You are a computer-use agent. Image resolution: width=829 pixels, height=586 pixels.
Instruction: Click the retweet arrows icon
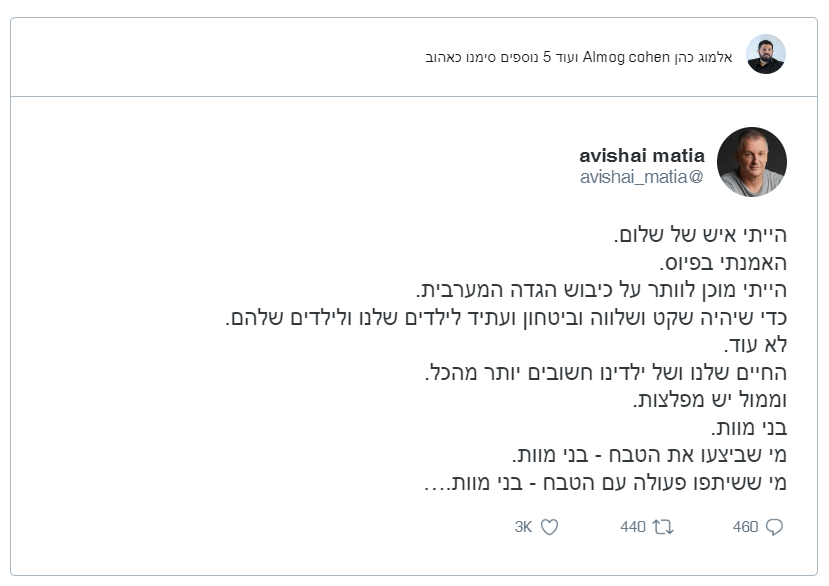[662, 527]
